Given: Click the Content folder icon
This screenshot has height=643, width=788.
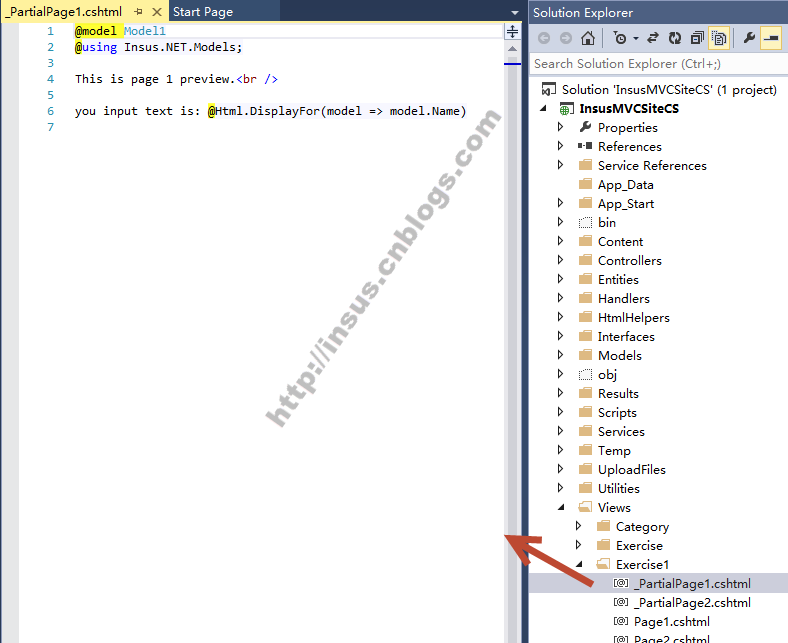Looking at the screenshot, I should [x=585, y=241].
